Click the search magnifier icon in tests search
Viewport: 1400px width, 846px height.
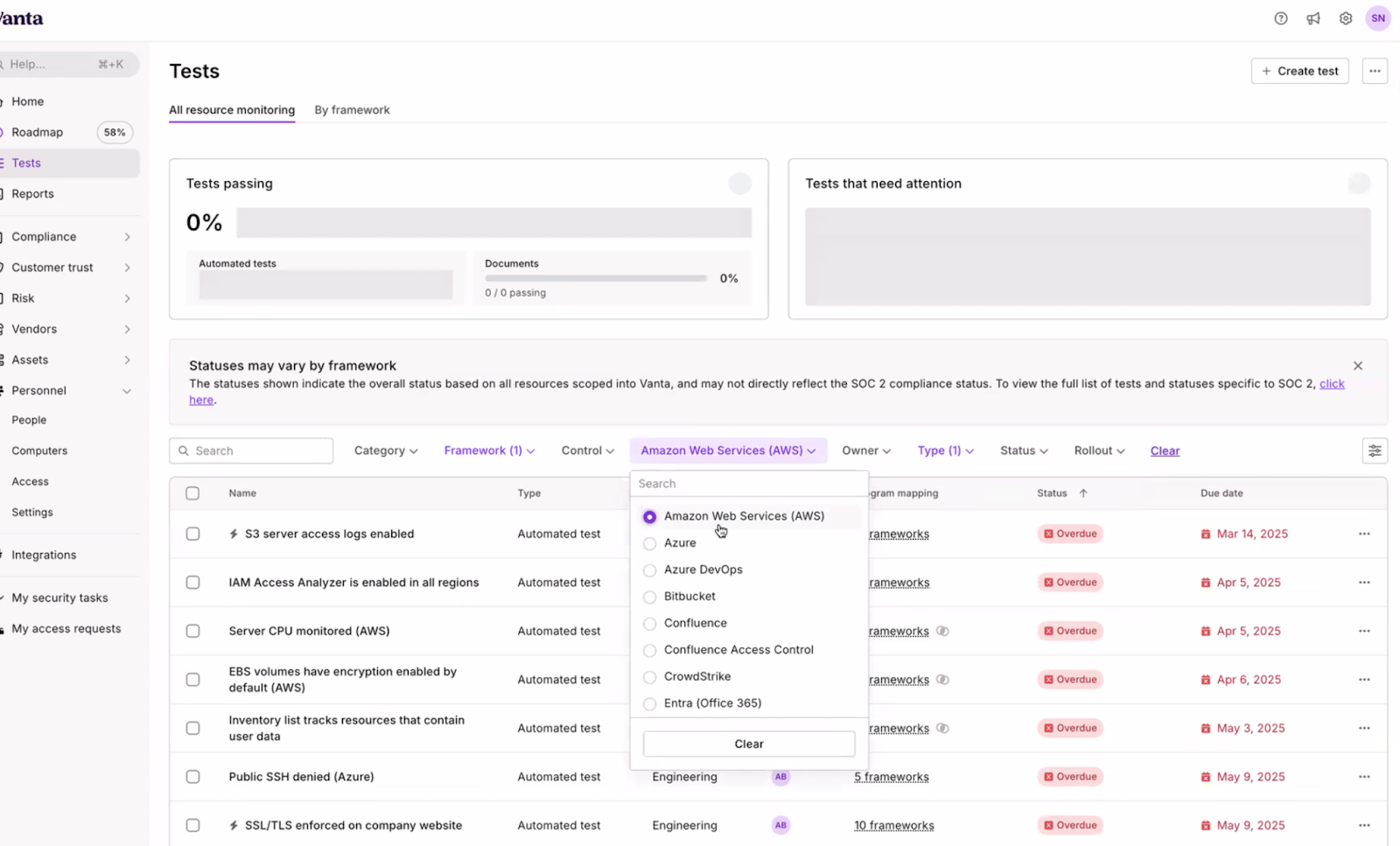tap(184, 451)
